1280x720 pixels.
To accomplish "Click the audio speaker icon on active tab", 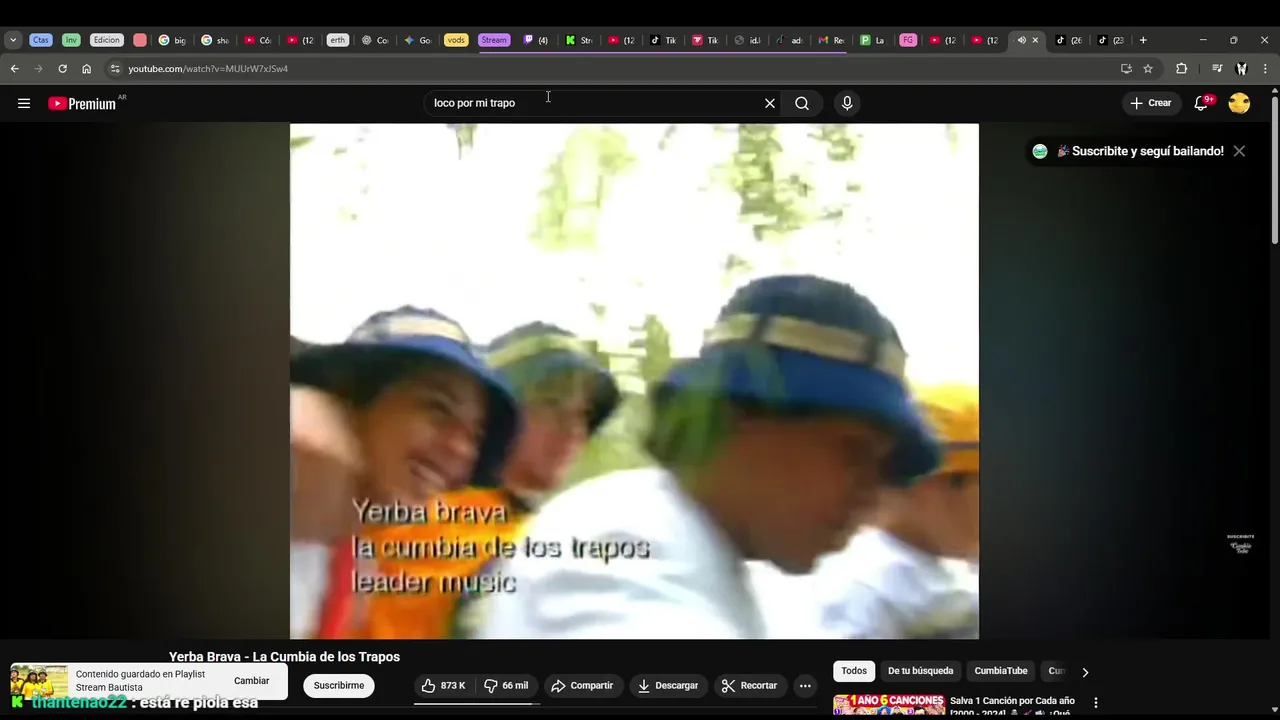I will pyautogui.click(x=1021, y=40).
